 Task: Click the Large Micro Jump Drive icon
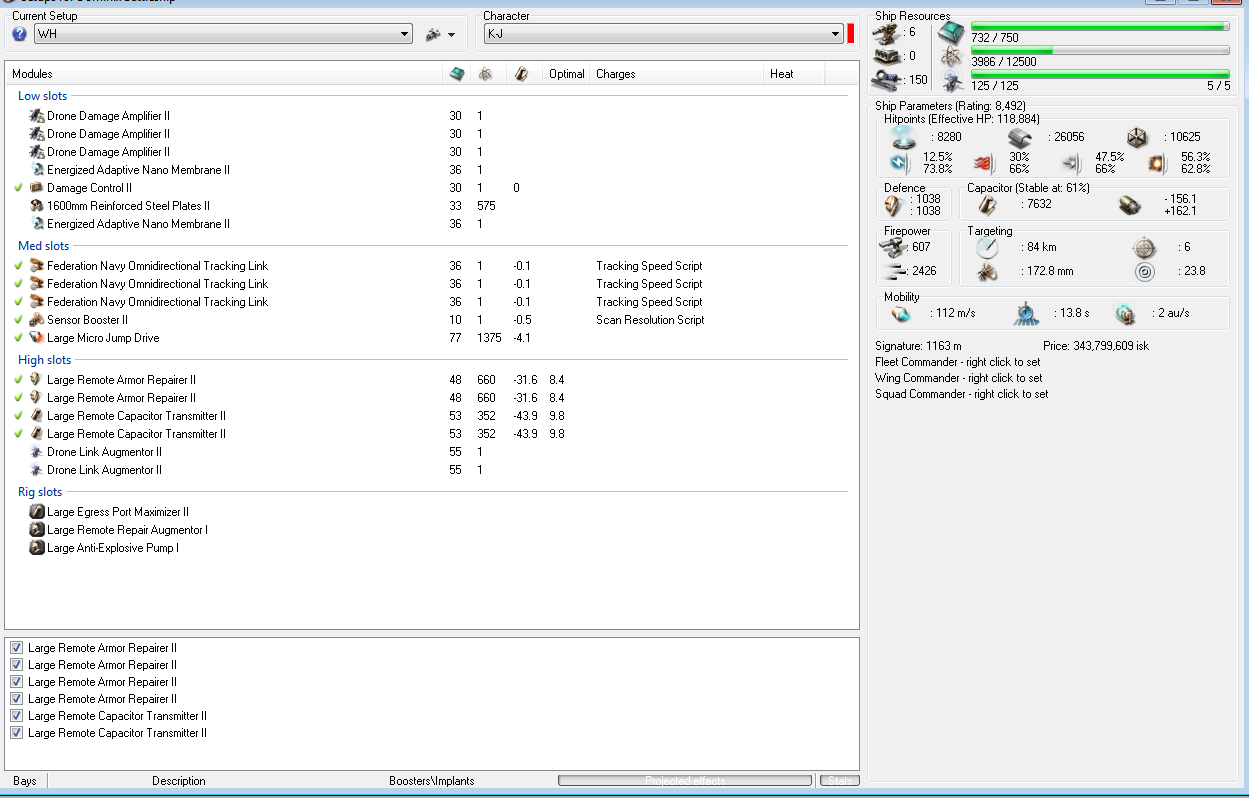[37, 338]
